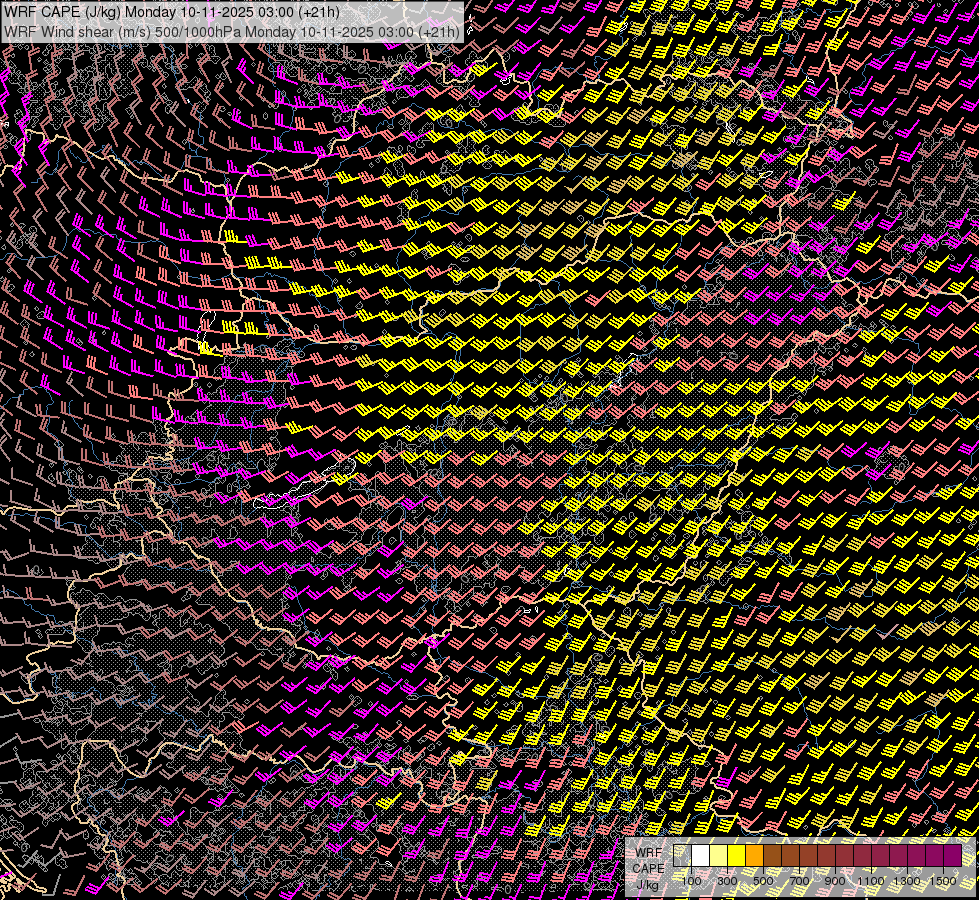Screen dimensions: 979x900
Task: Click the 900 label on the legend
Action: 835,880
